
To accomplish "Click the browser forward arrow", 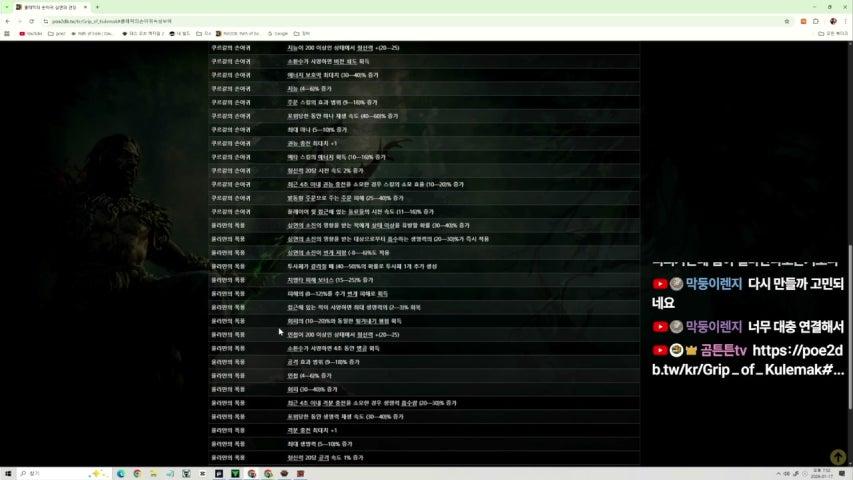I will 20,21.
